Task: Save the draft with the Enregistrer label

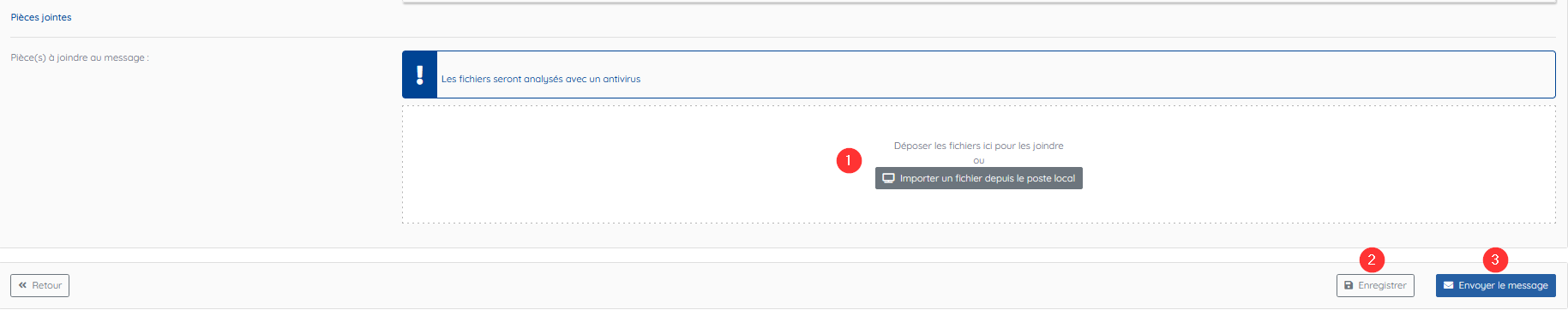Action: pyautogui.click(x=1382, y=285)
